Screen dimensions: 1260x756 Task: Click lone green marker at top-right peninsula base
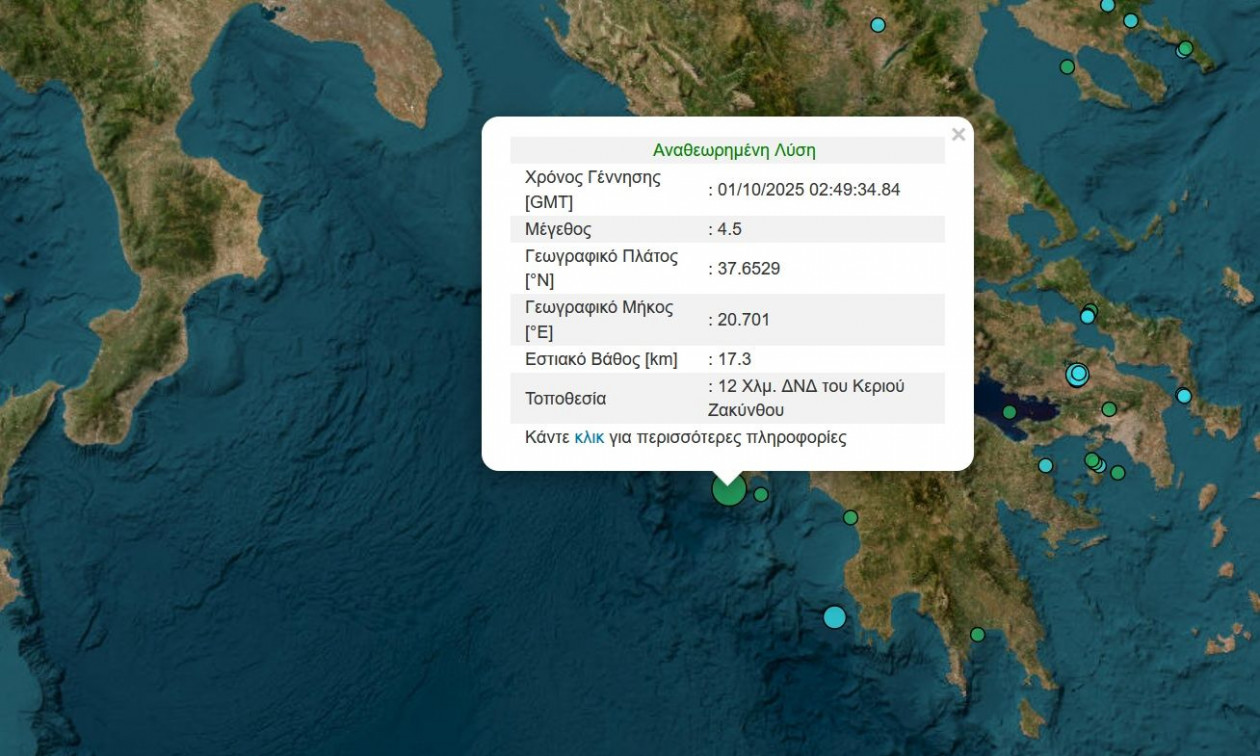click(x=1067, y=67)
